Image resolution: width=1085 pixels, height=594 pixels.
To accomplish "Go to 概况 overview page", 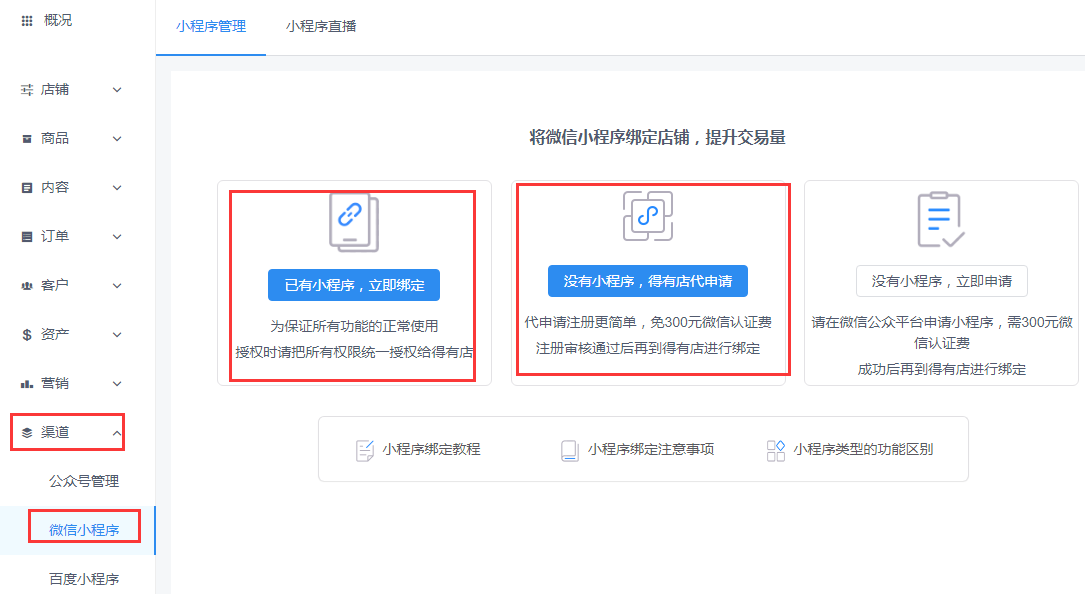I will (x=58, y=21).
